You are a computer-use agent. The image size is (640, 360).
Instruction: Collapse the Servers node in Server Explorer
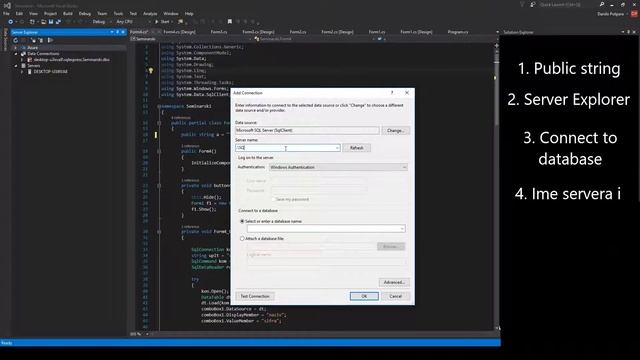coord(16,65)
